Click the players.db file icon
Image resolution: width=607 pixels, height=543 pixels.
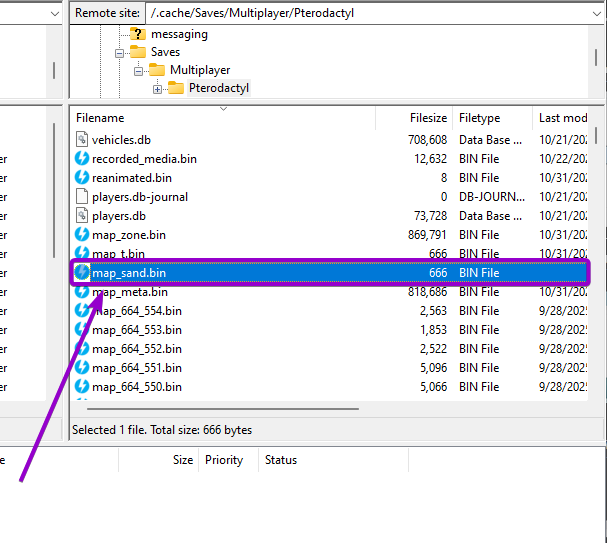[82, 215]
